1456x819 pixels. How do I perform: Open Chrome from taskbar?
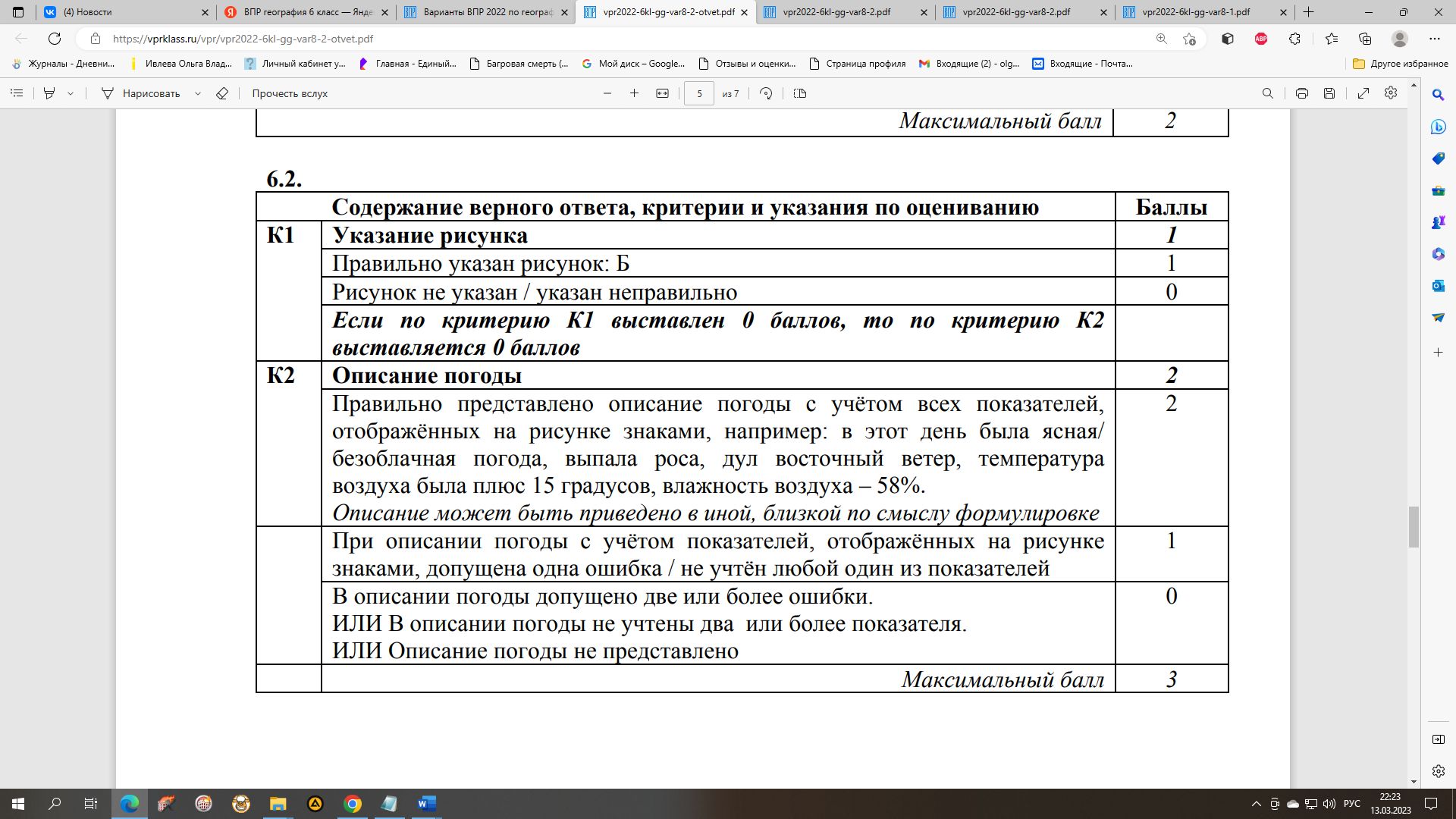tap(353, 804)
